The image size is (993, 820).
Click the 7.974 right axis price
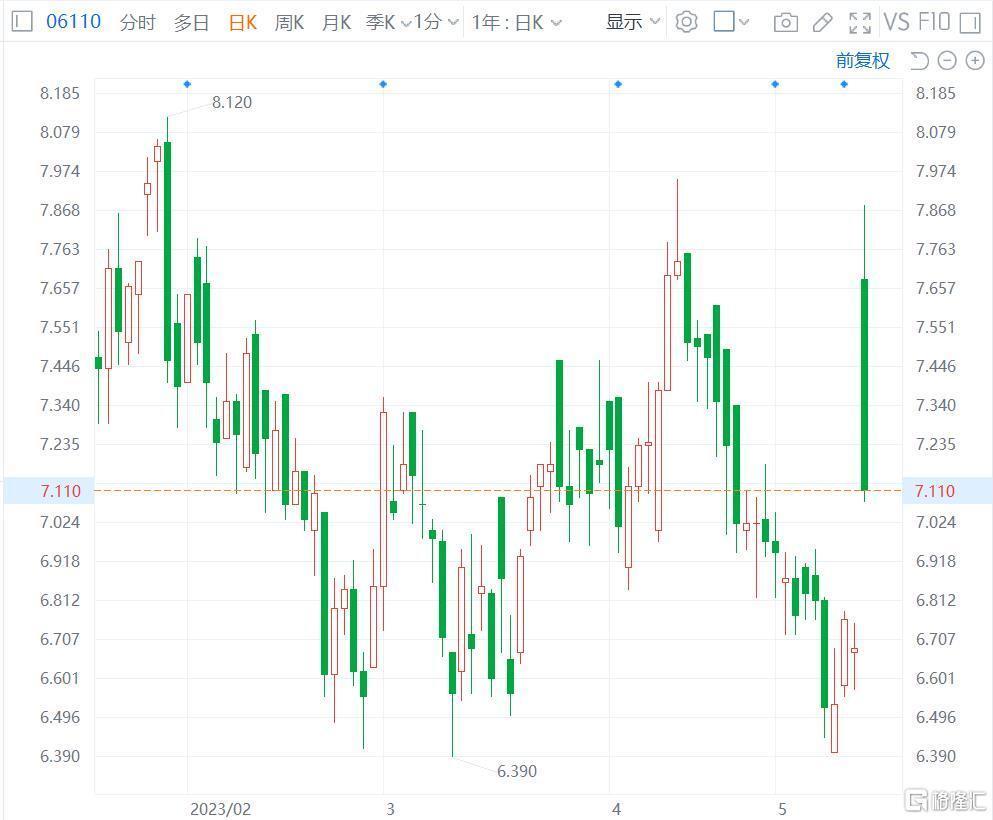(x=935, y=171)
